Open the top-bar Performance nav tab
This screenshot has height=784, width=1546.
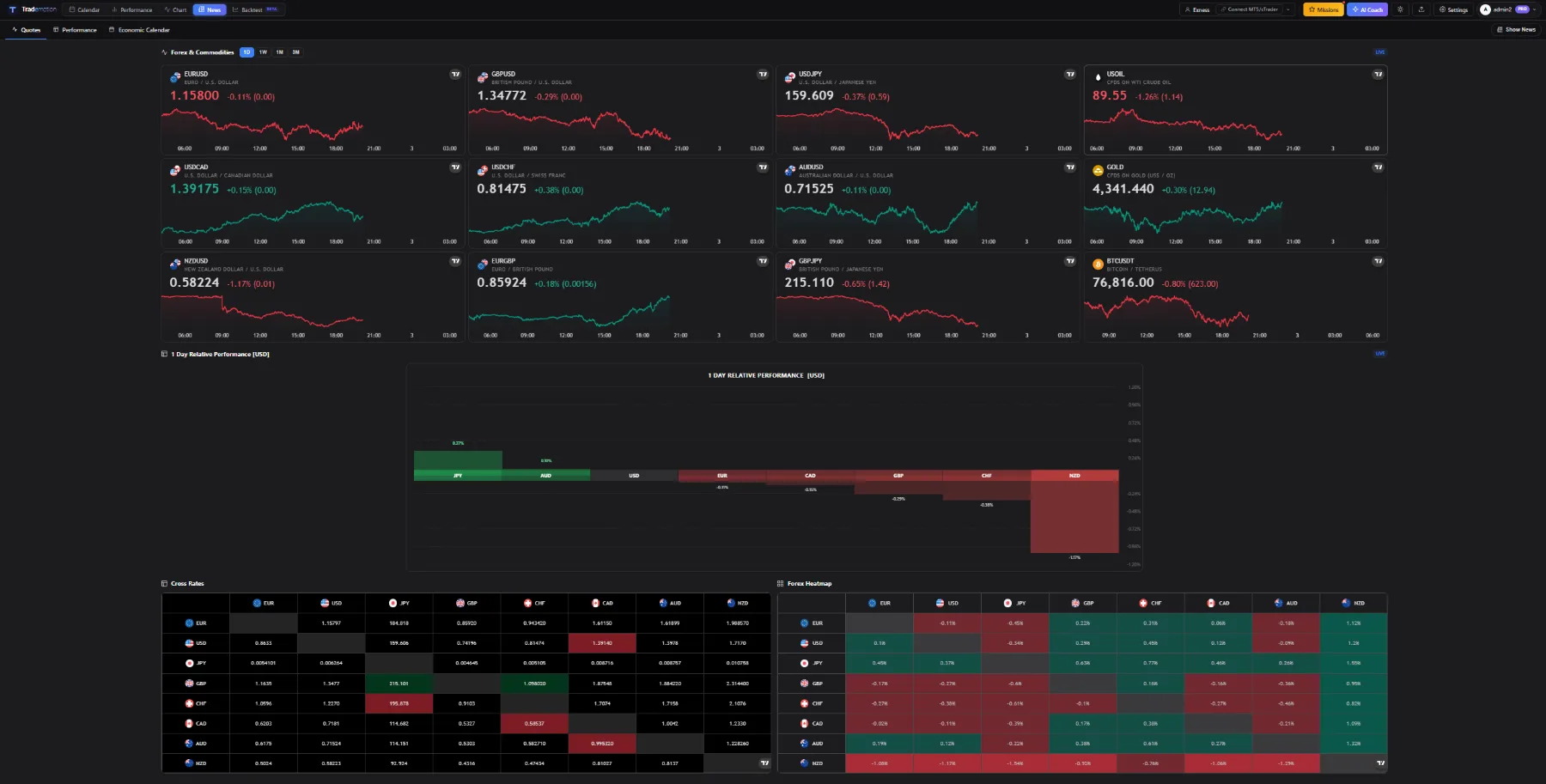coord(132,9)
